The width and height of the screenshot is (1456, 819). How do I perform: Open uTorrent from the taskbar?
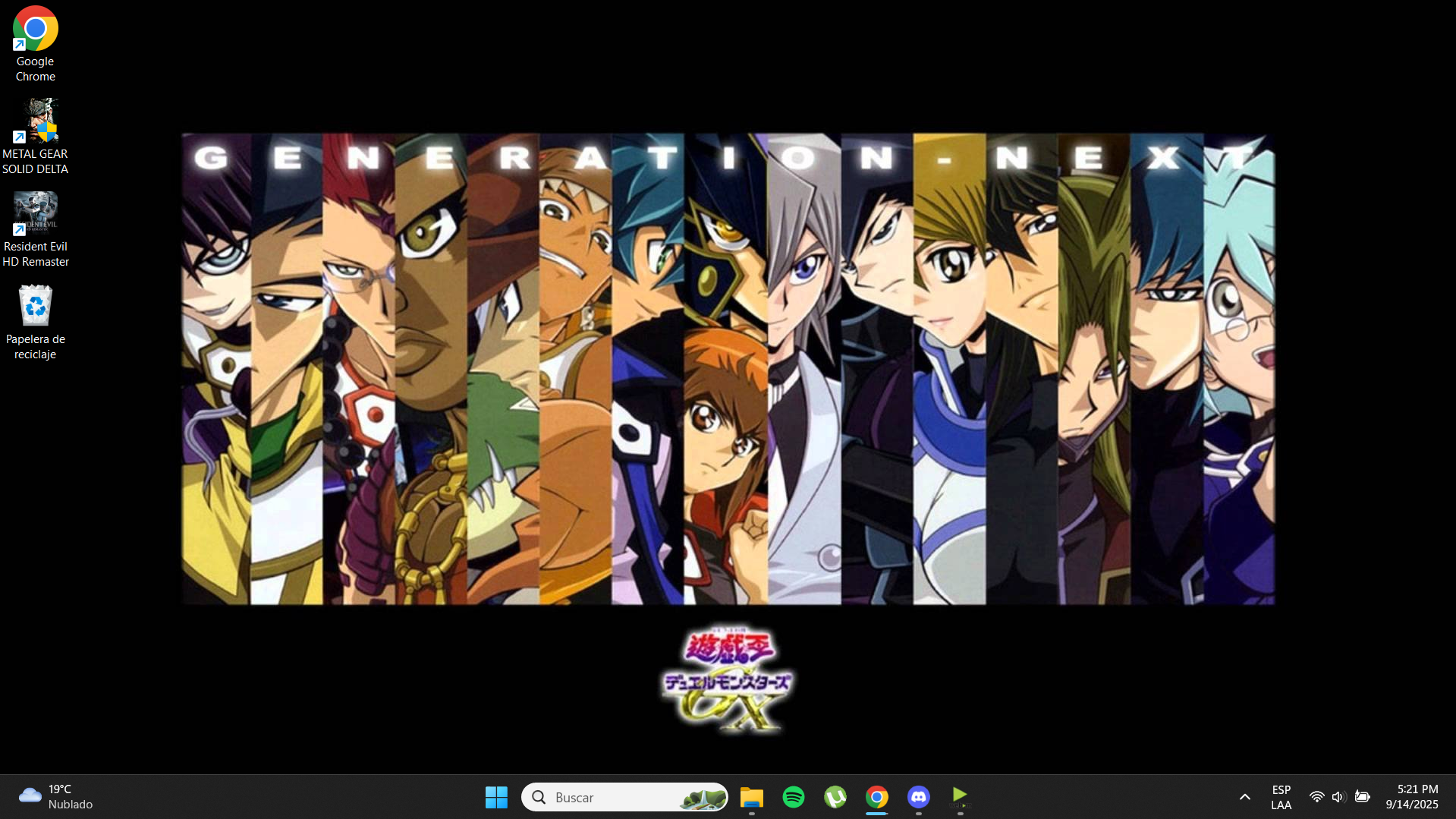(835, 797)
